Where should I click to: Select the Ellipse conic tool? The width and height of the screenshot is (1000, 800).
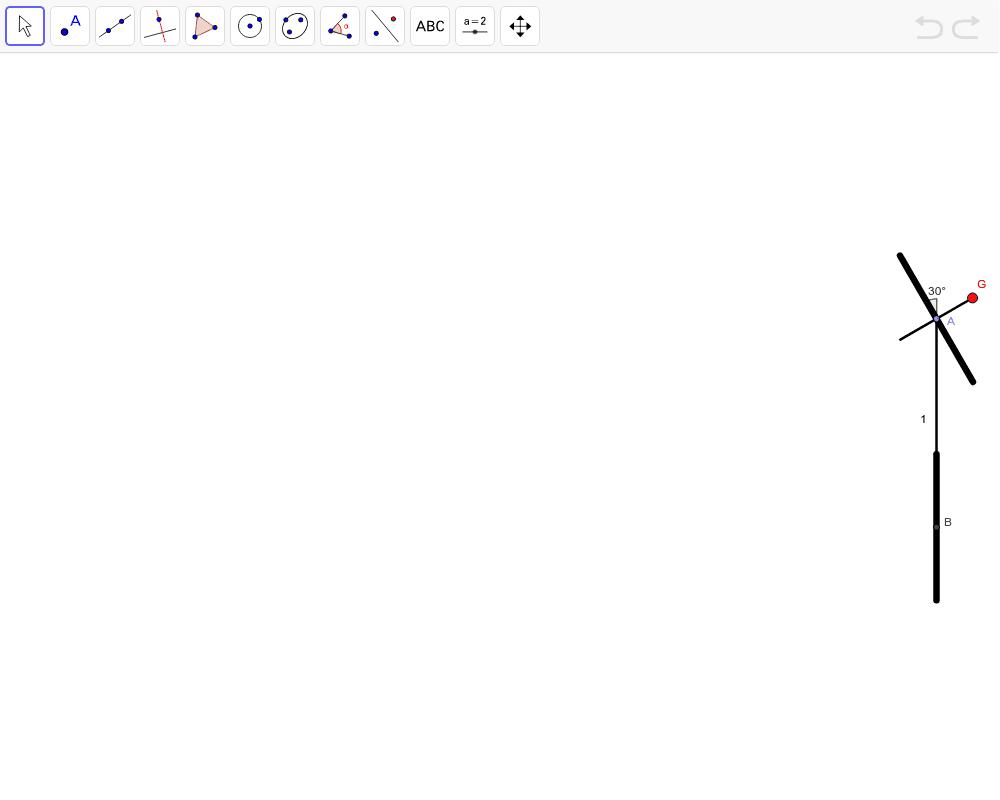click(295, 26)
